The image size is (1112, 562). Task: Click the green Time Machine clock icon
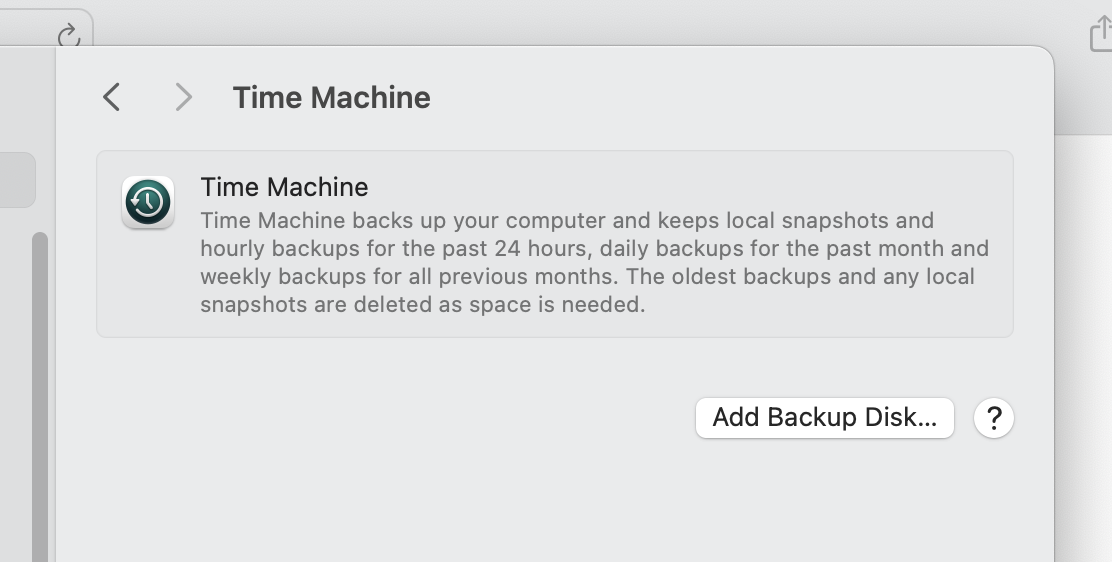click(x=148, y=202)
